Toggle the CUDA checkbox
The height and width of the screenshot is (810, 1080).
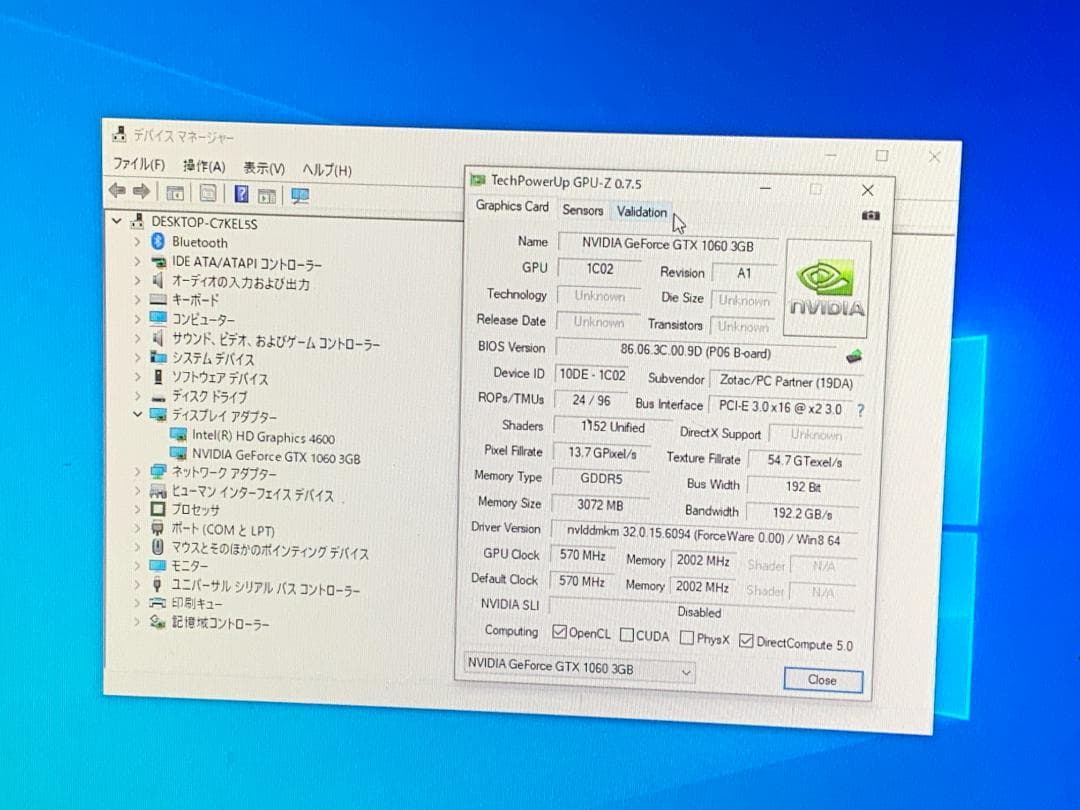click(x=626, y=634)
